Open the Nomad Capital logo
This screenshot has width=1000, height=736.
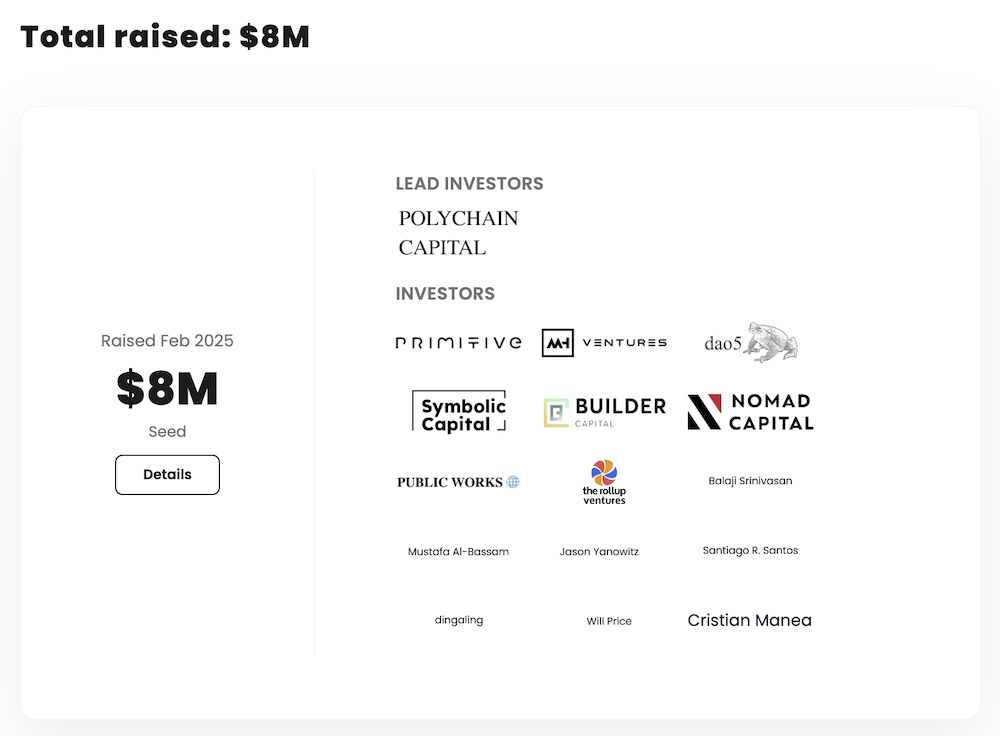750,411
